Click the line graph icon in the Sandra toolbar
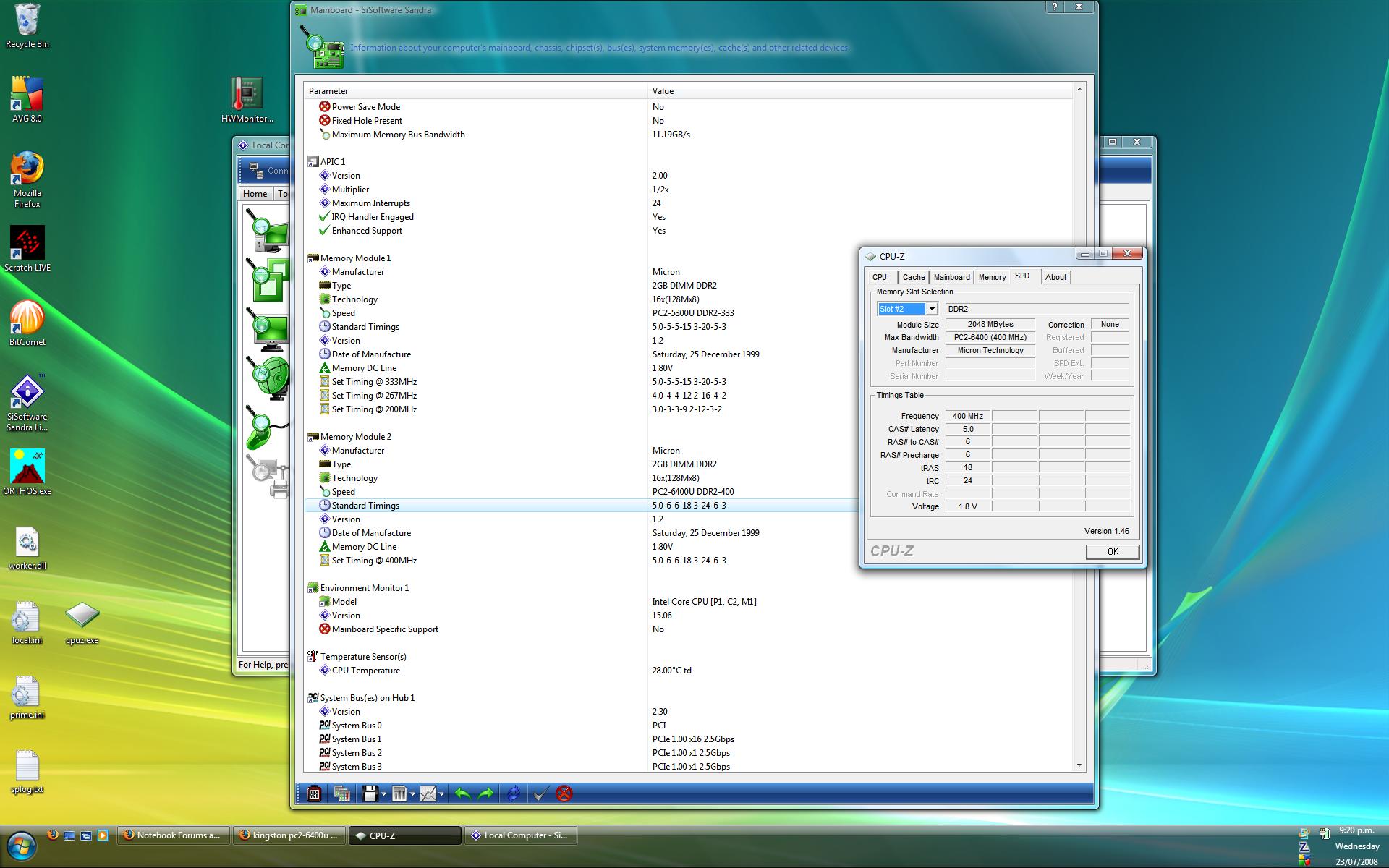 (x=428, y=793)
